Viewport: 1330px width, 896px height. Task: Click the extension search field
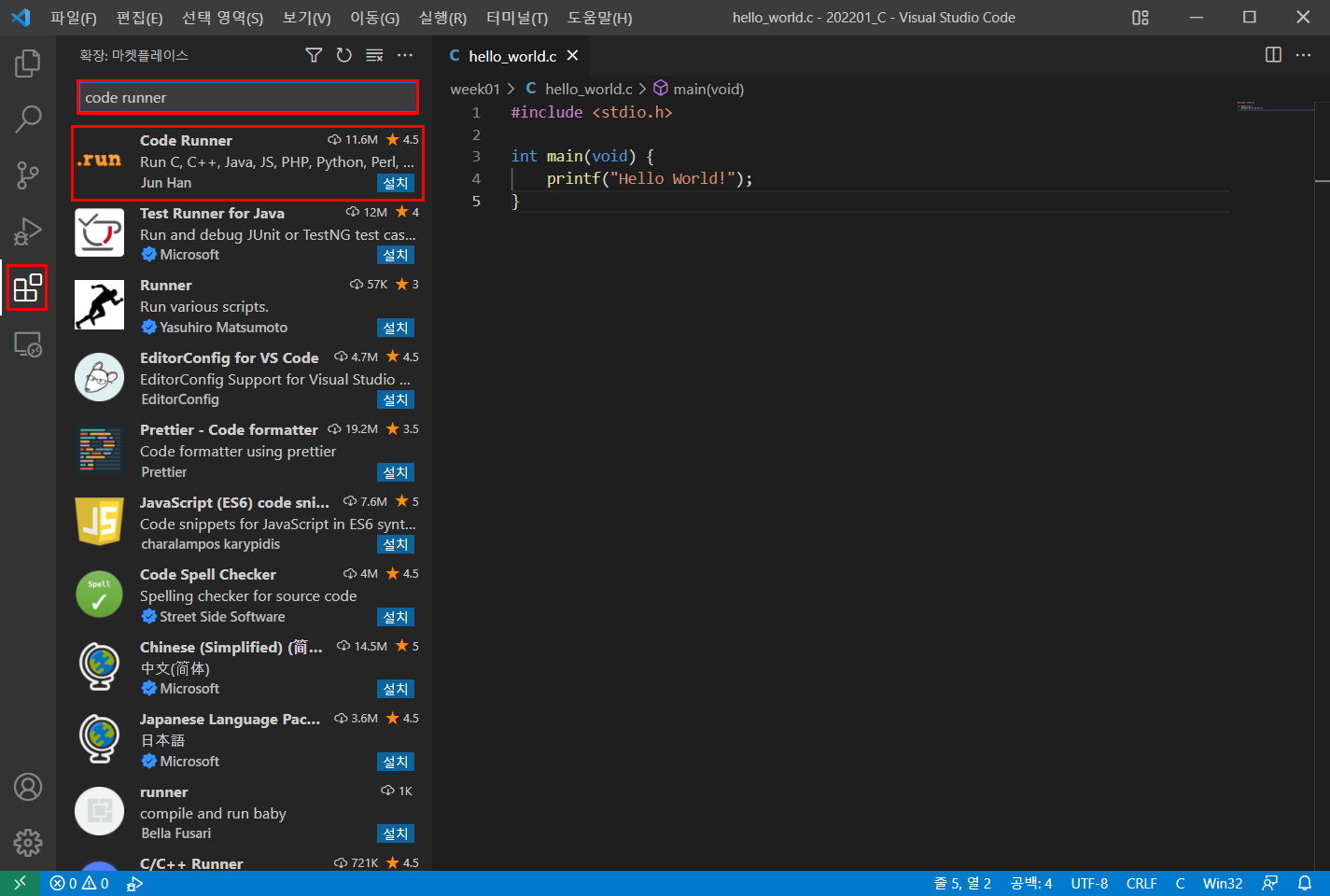pyautogui.click(x=247, y=97)
